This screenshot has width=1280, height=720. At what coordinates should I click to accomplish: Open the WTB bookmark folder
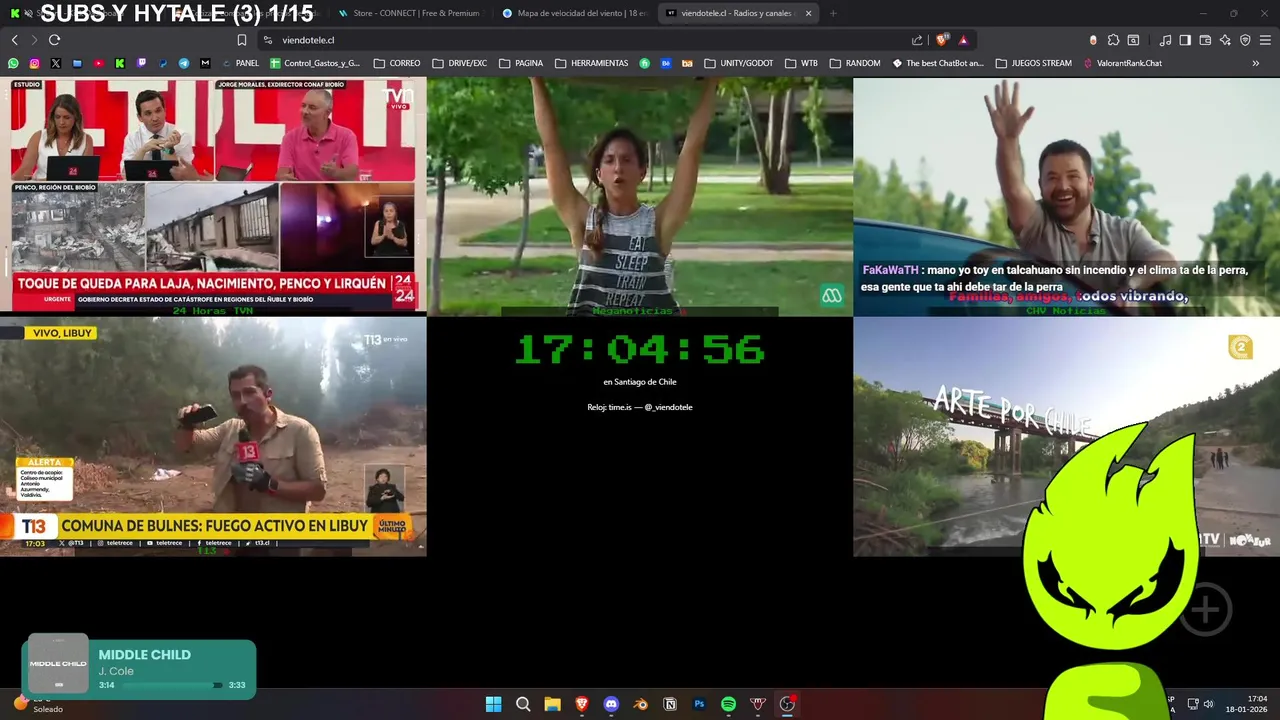801,63
